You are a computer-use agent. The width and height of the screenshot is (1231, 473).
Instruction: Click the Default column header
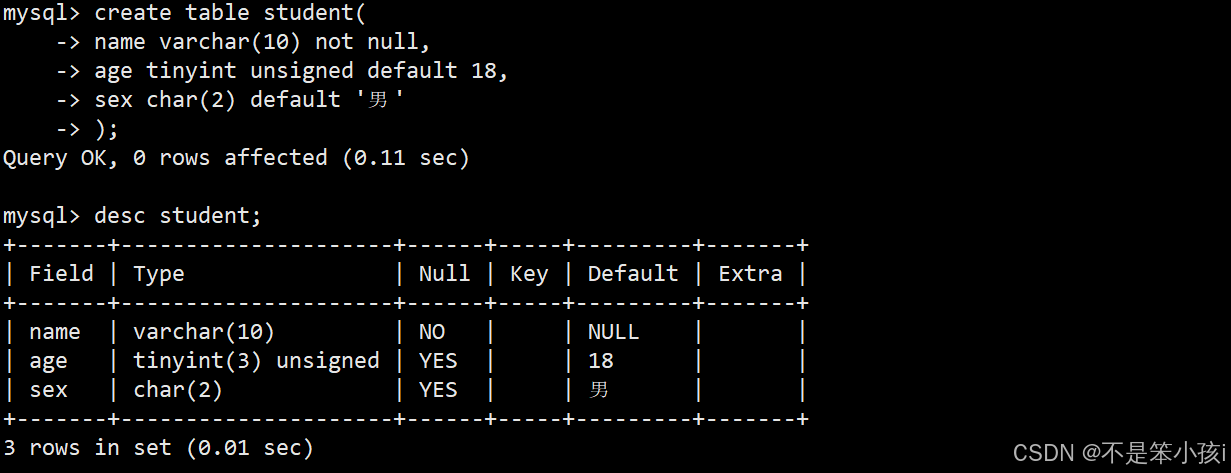(x=633, y=274)
